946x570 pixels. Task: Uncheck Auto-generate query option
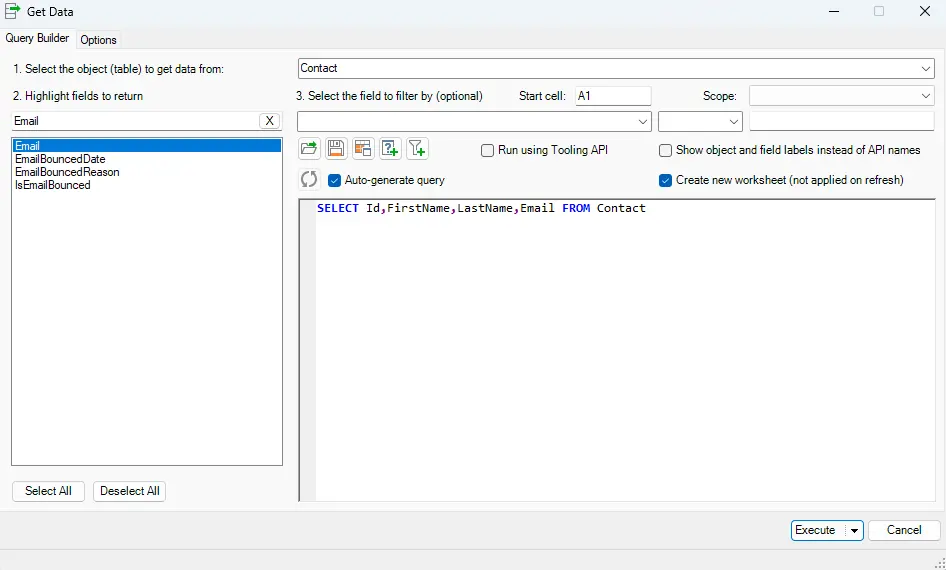point(335,180)
